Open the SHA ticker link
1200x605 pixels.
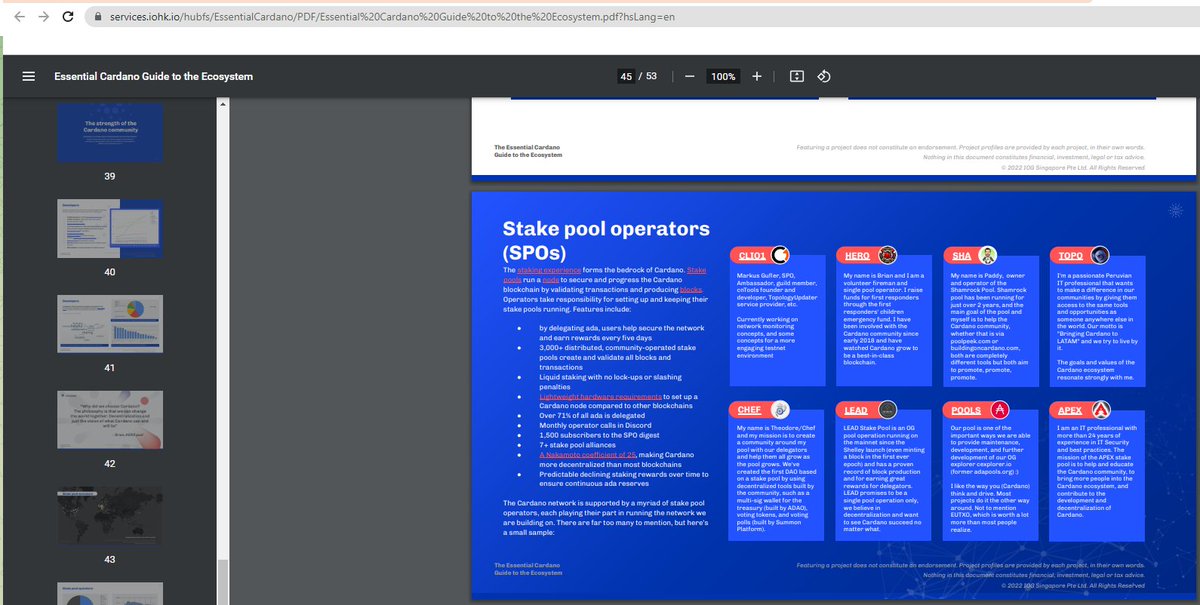coord(961,256)
